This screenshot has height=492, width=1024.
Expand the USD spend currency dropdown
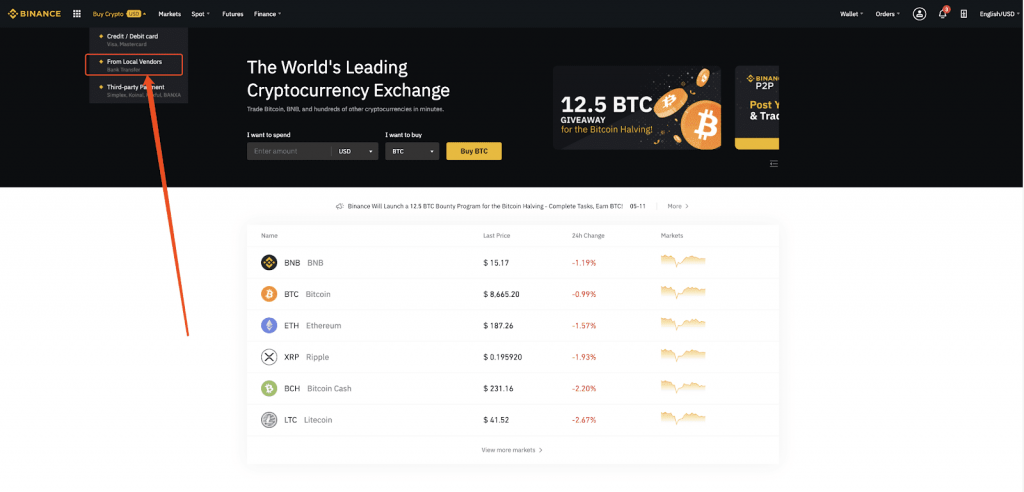[x=356, y=151]
